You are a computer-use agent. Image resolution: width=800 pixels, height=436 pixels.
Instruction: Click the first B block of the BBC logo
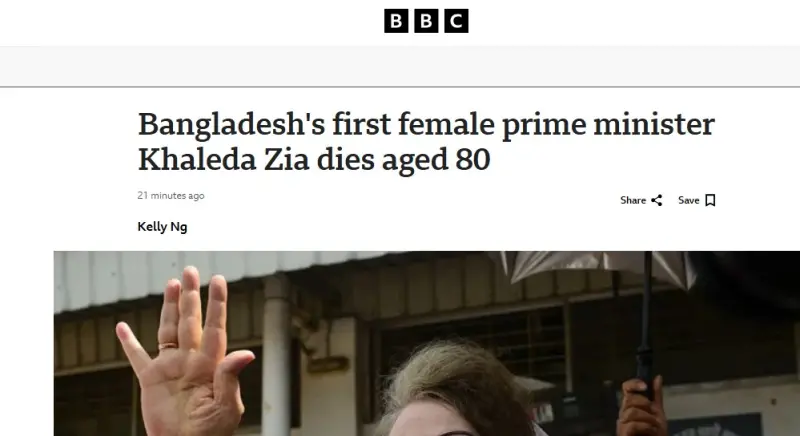coord(397,21)
